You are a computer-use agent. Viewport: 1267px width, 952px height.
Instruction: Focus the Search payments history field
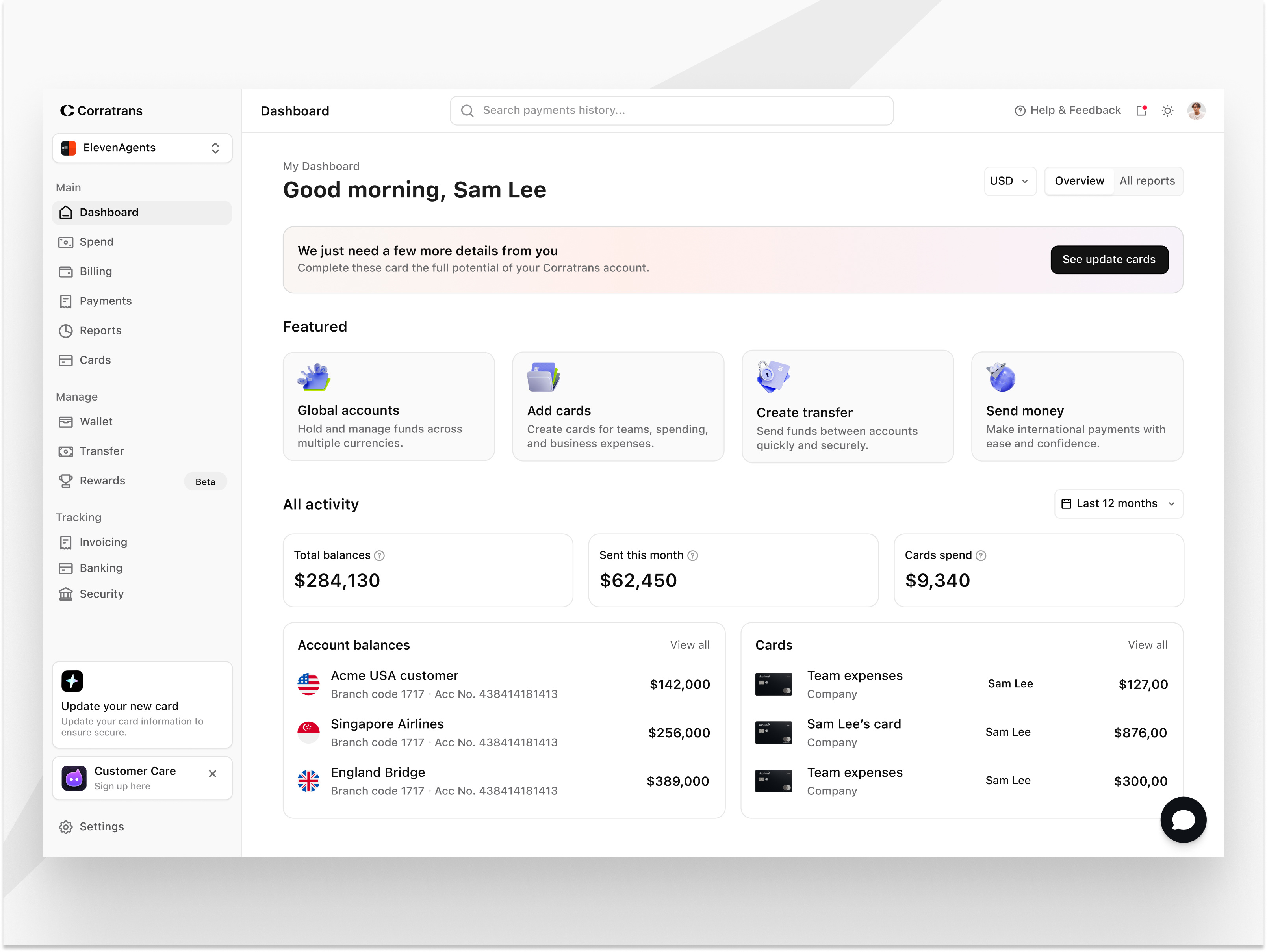671,111
